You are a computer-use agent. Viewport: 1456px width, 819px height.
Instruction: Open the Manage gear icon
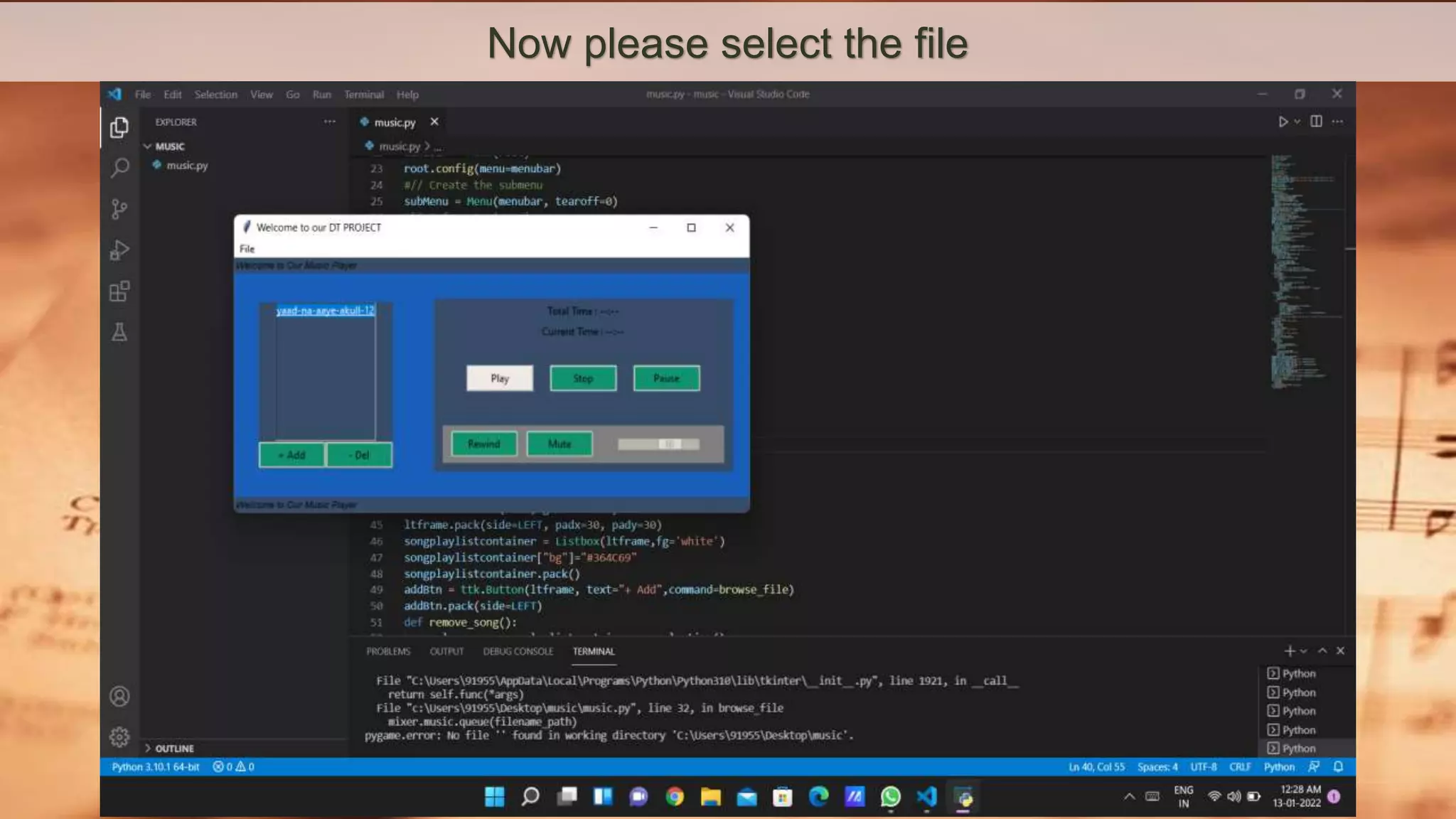(x=119, y=737)
